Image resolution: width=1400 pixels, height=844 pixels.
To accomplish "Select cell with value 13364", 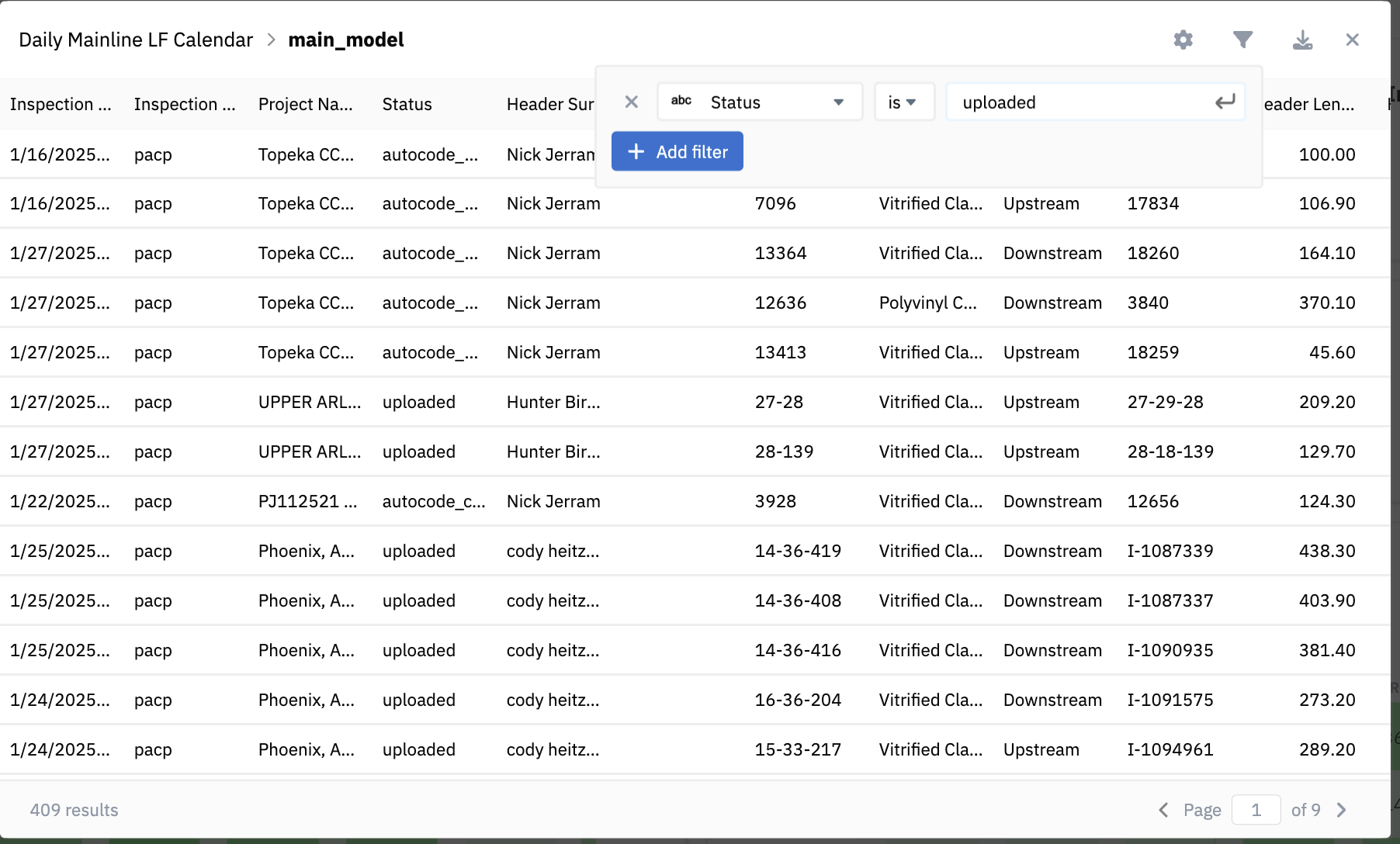I will pyautogui.click(x=781, y=253).
